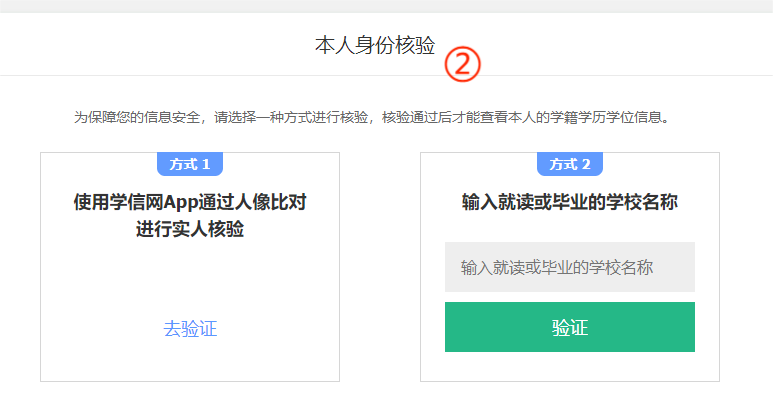Click blank space above the 去验证 link
Viewport: 773px width, 405px height.
190,280
